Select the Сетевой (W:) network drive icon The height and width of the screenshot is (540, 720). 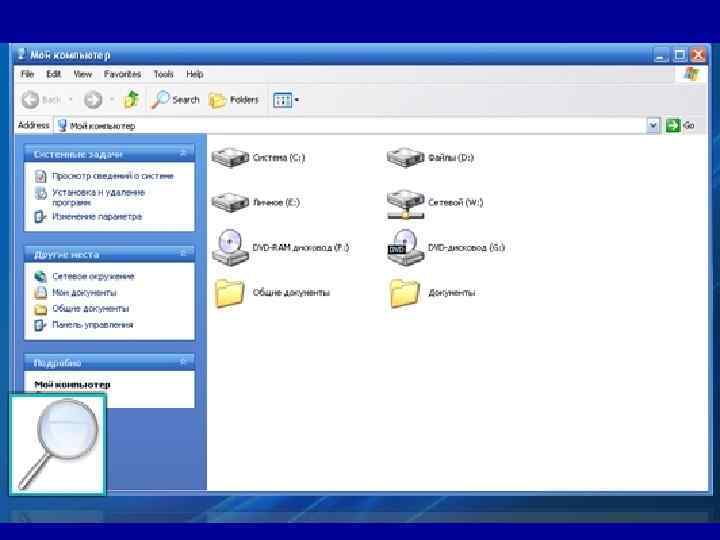click(x=405, y=204)
